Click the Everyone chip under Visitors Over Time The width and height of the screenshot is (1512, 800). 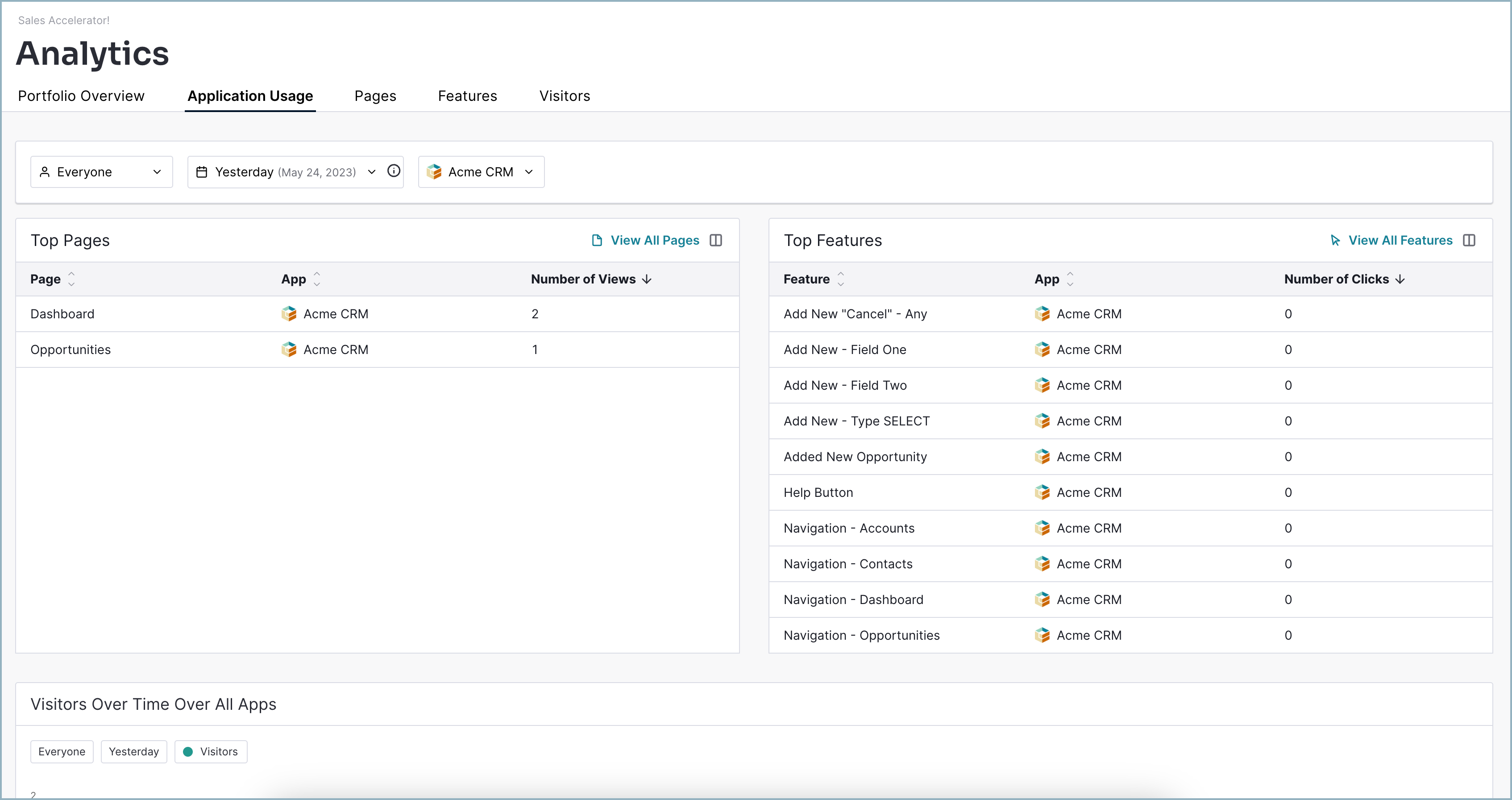coord(62,751)
